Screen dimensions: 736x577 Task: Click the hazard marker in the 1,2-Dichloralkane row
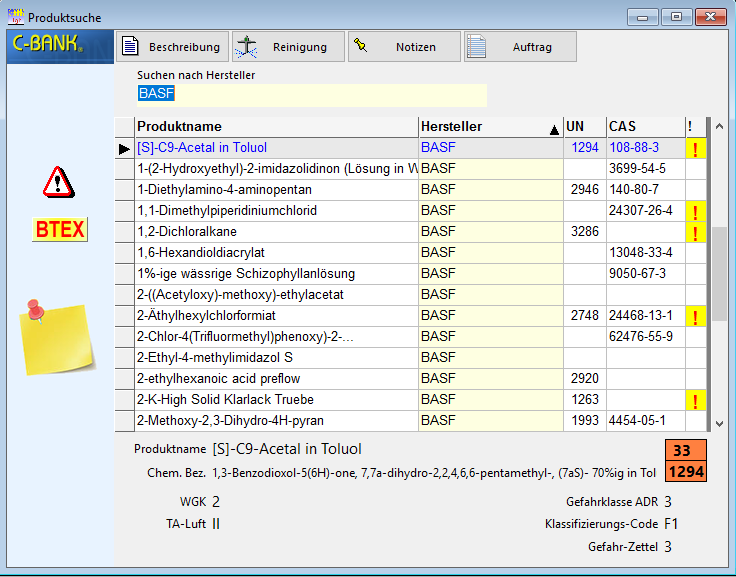(695, 232)
